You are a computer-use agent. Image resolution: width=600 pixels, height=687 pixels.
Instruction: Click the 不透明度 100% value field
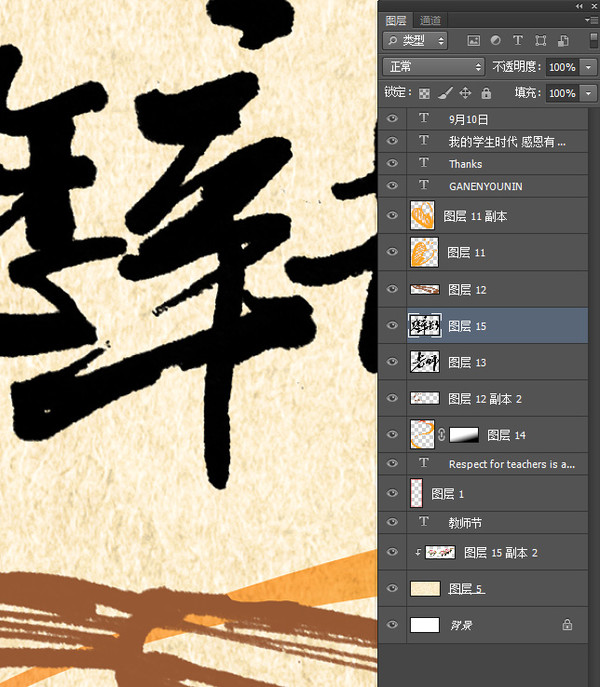(x=562, y=67)
